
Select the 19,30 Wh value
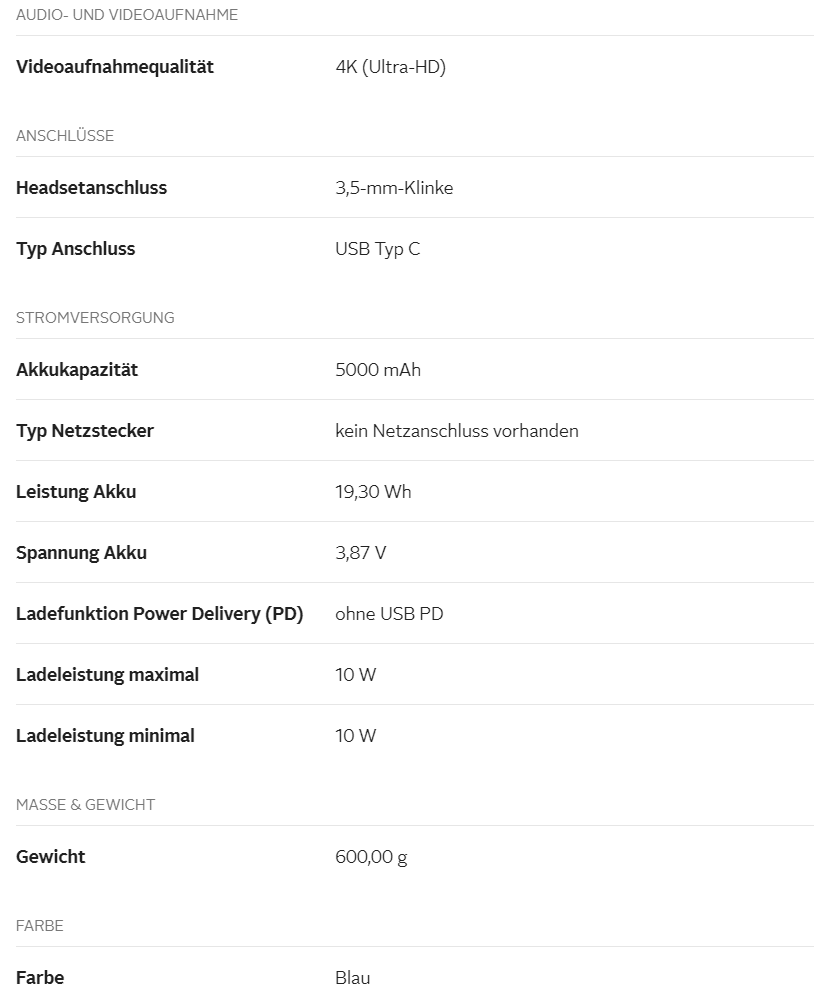click(x=373, y=492)
